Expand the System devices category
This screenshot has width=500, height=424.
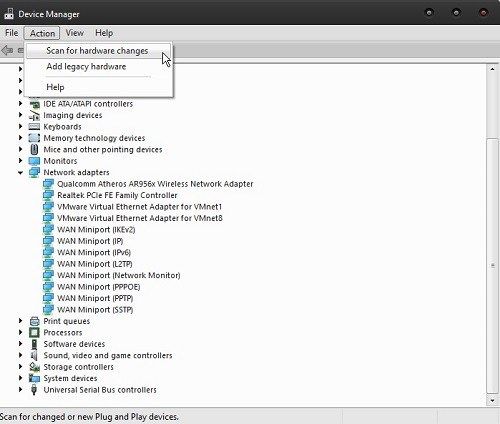20,378
